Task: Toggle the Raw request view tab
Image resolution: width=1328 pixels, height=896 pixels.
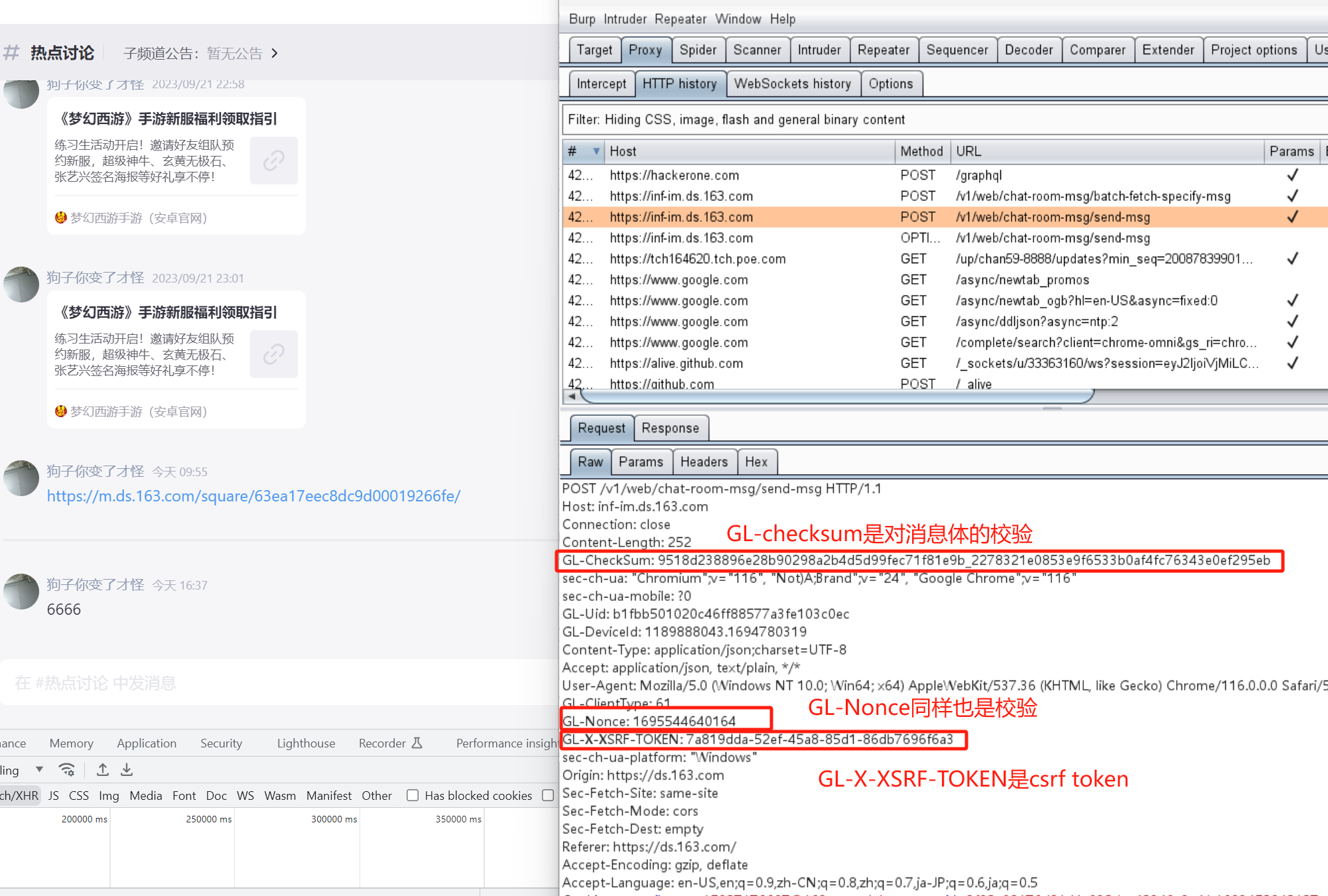Action: (591, 461)
